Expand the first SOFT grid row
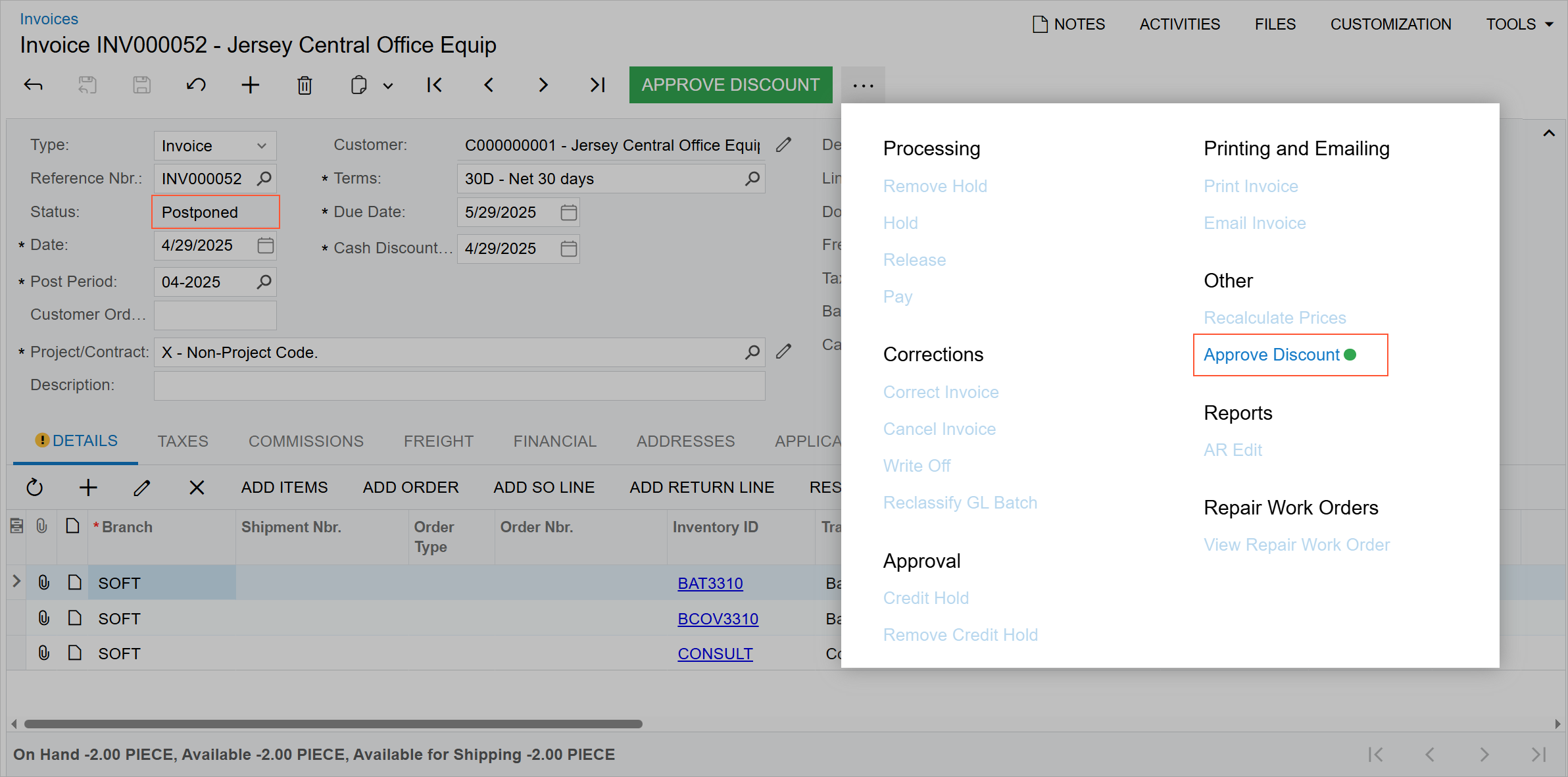 point(16,582)
